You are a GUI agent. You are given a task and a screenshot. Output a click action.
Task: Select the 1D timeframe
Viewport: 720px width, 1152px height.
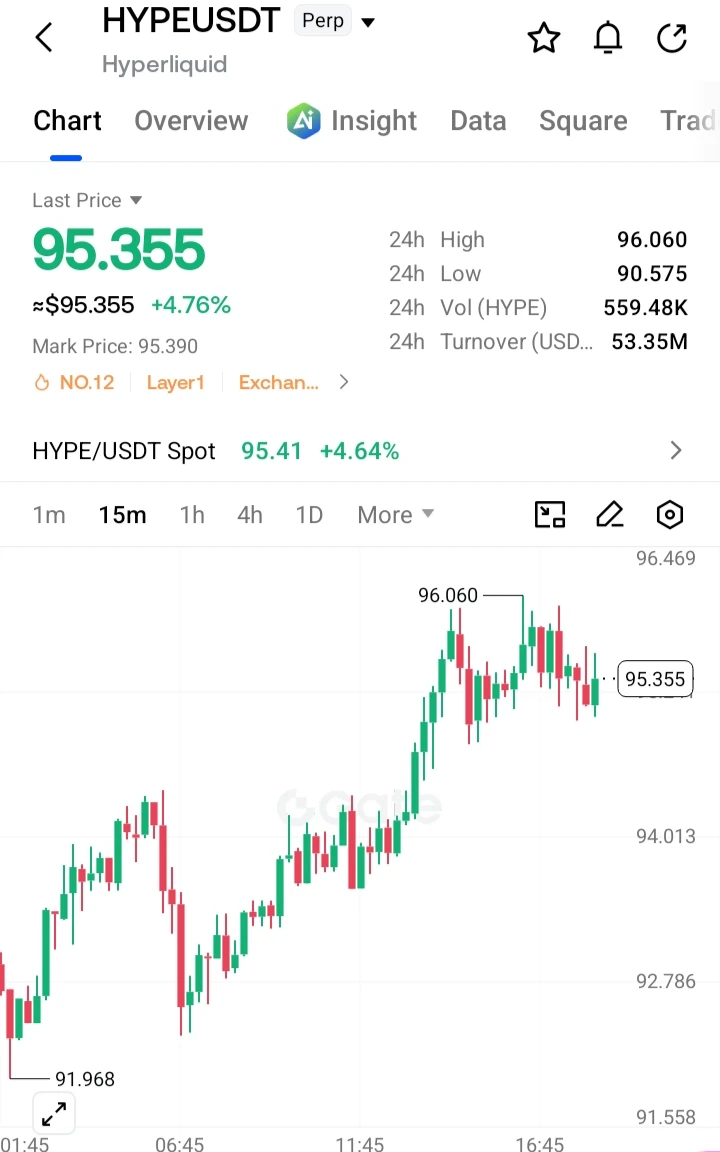(x=309, y=514)
